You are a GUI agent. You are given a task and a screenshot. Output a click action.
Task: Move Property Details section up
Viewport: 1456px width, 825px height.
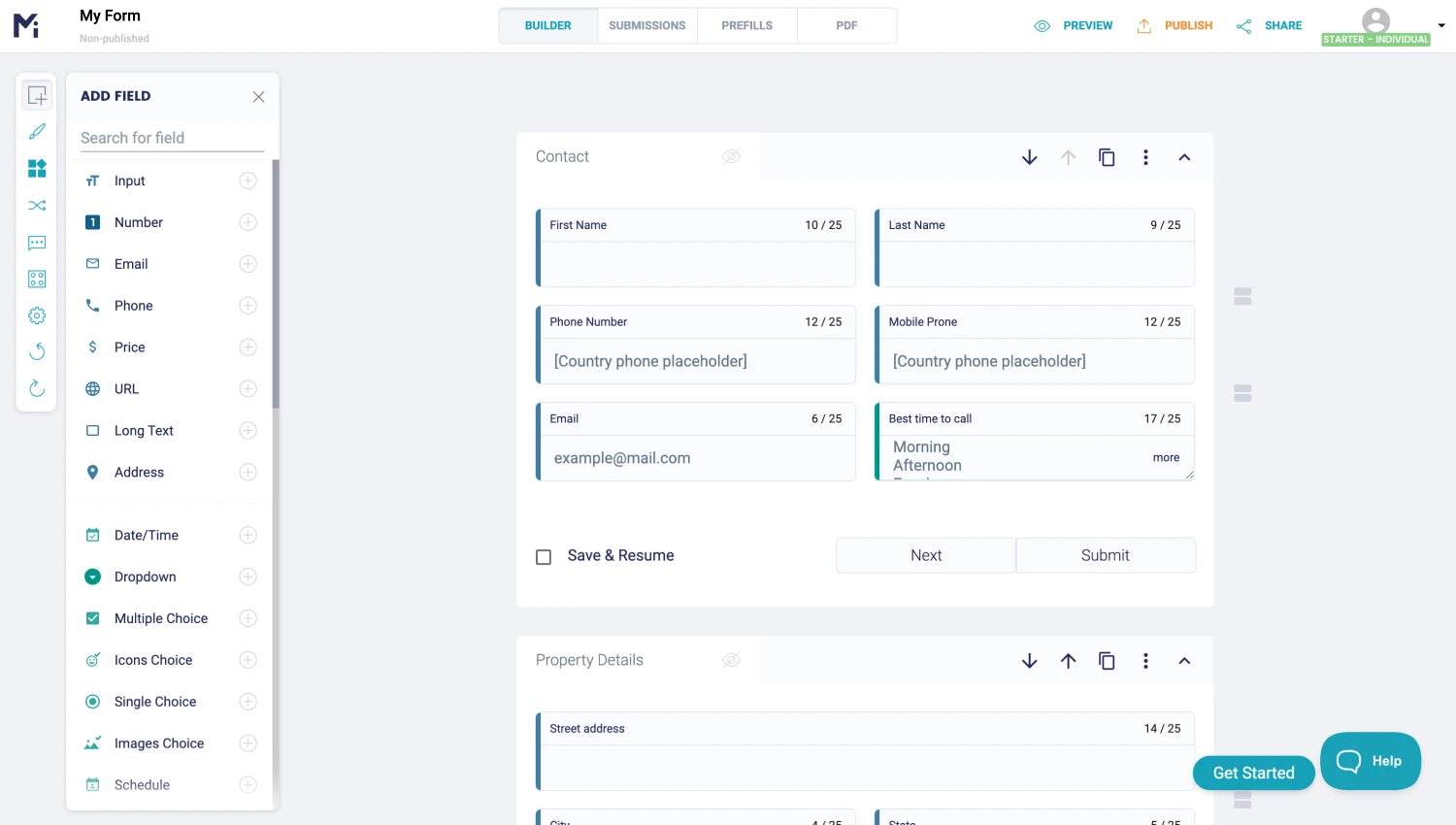click(1068, 661)
